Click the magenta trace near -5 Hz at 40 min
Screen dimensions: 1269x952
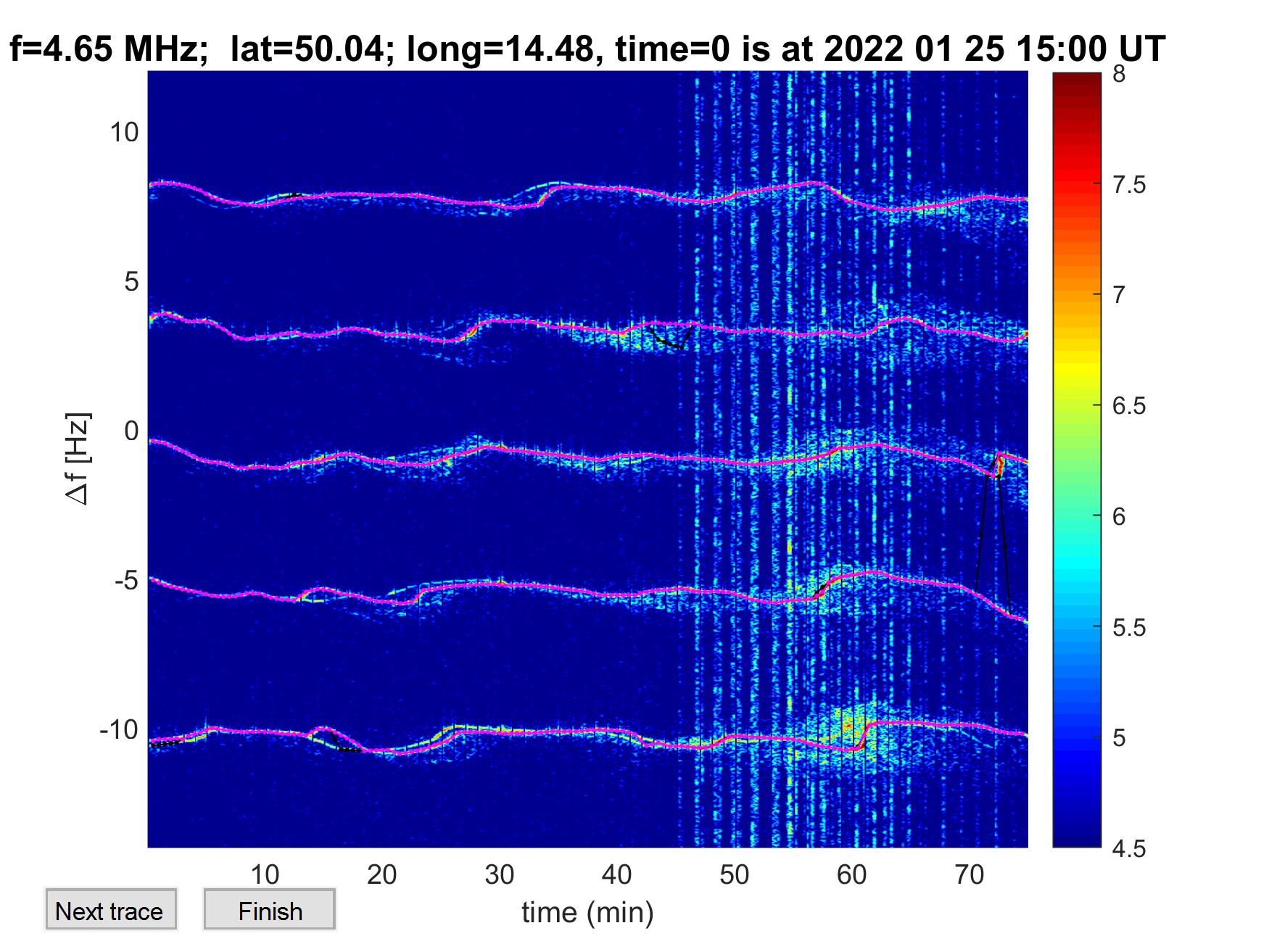coord(616,595)
